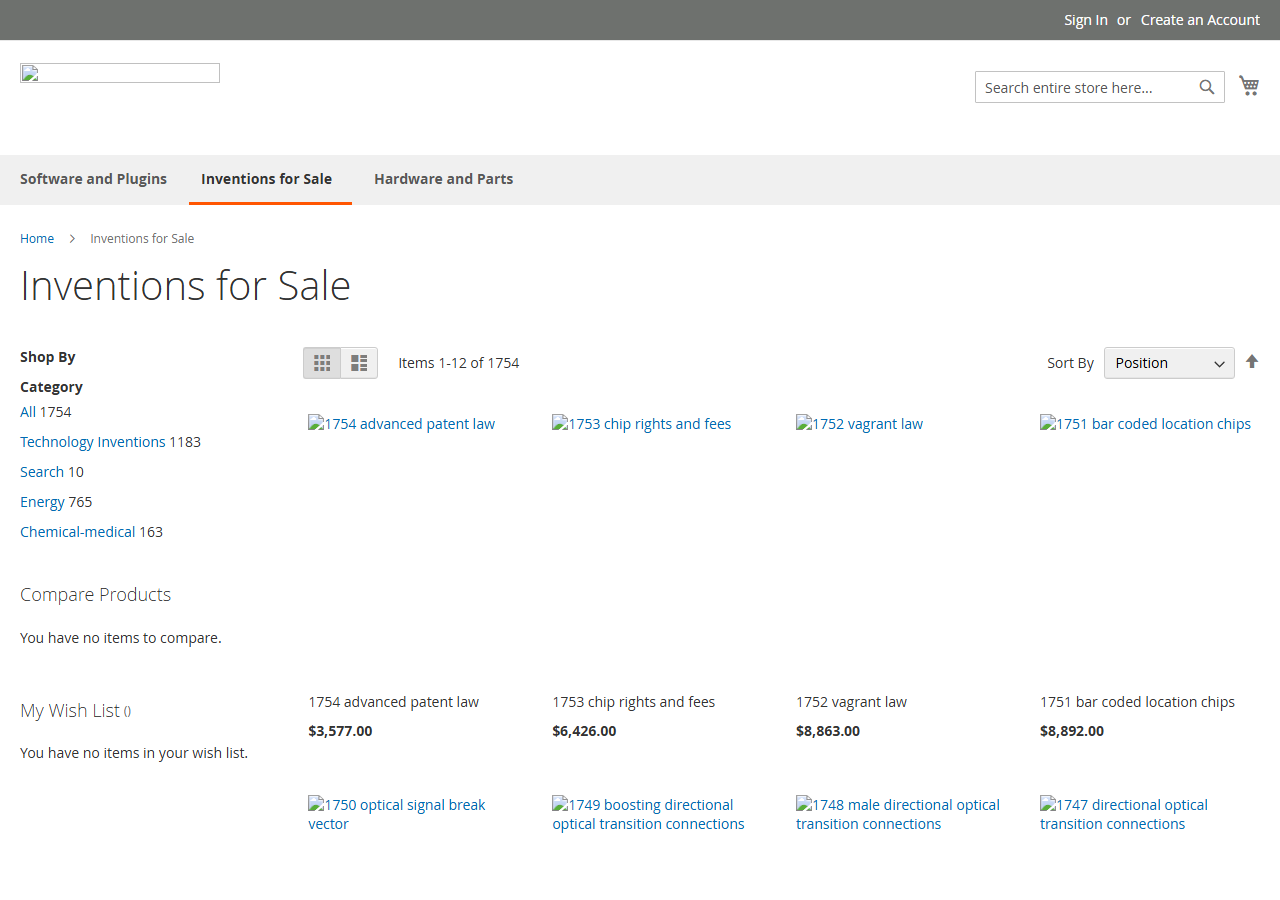Viewport: 1280px width, 900px height.
Task: Click the search magnifier icon
Action: click(x=1207, y=87)
